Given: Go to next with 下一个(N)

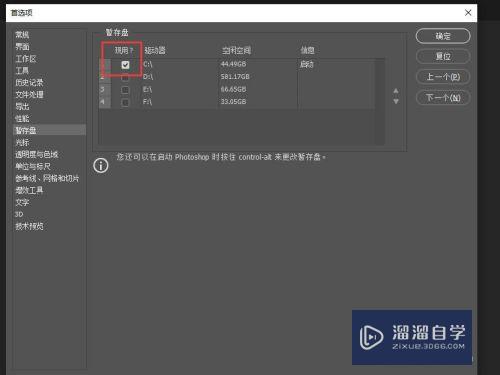Looking at the screenshot, I should pos(443,98).
